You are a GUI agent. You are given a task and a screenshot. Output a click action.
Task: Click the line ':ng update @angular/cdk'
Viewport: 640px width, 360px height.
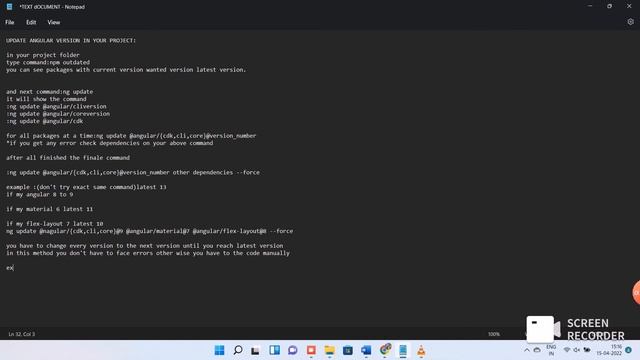click(x=44, y=121)
